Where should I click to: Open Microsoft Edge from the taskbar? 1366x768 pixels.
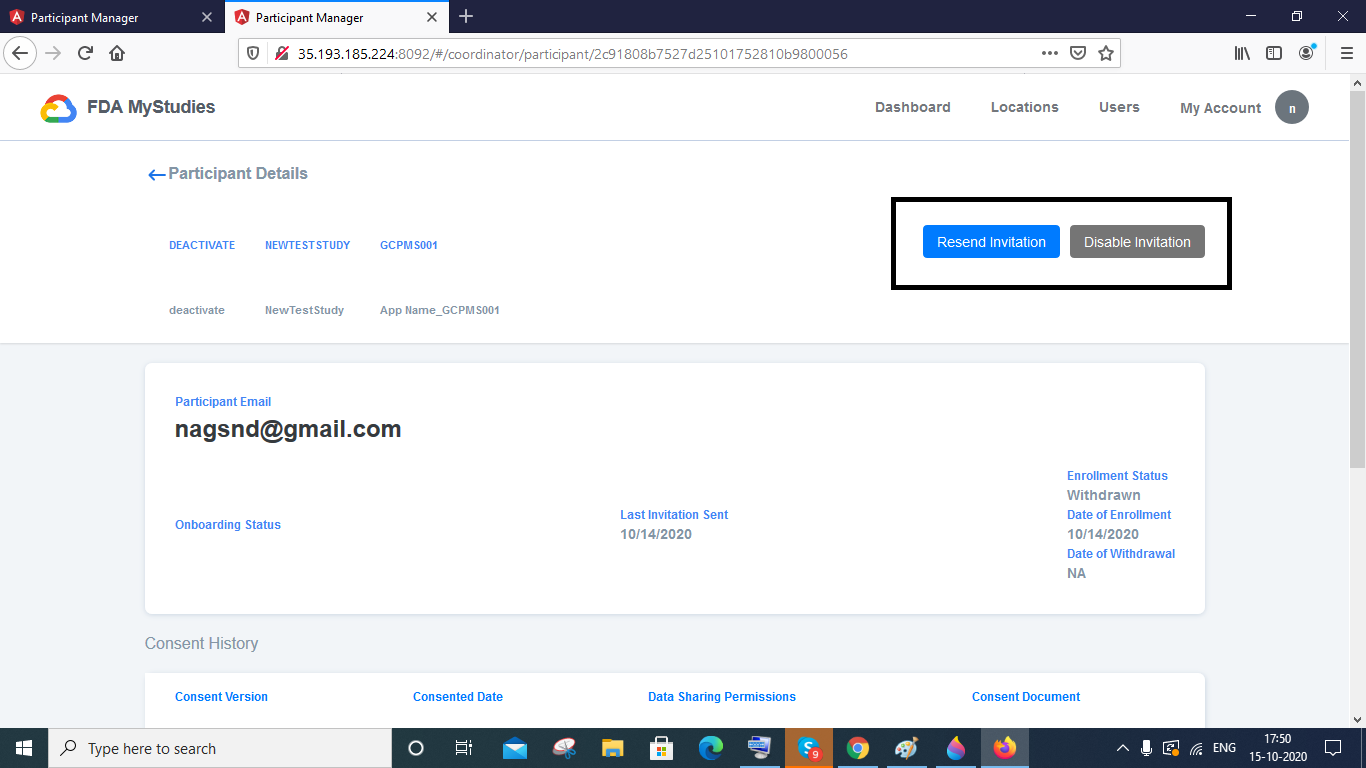point(710,747)
